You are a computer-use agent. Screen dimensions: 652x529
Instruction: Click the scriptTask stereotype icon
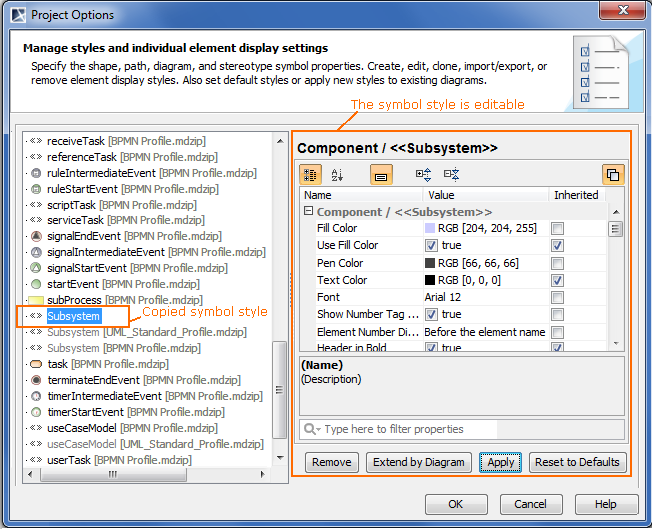(x=36, y=205)
